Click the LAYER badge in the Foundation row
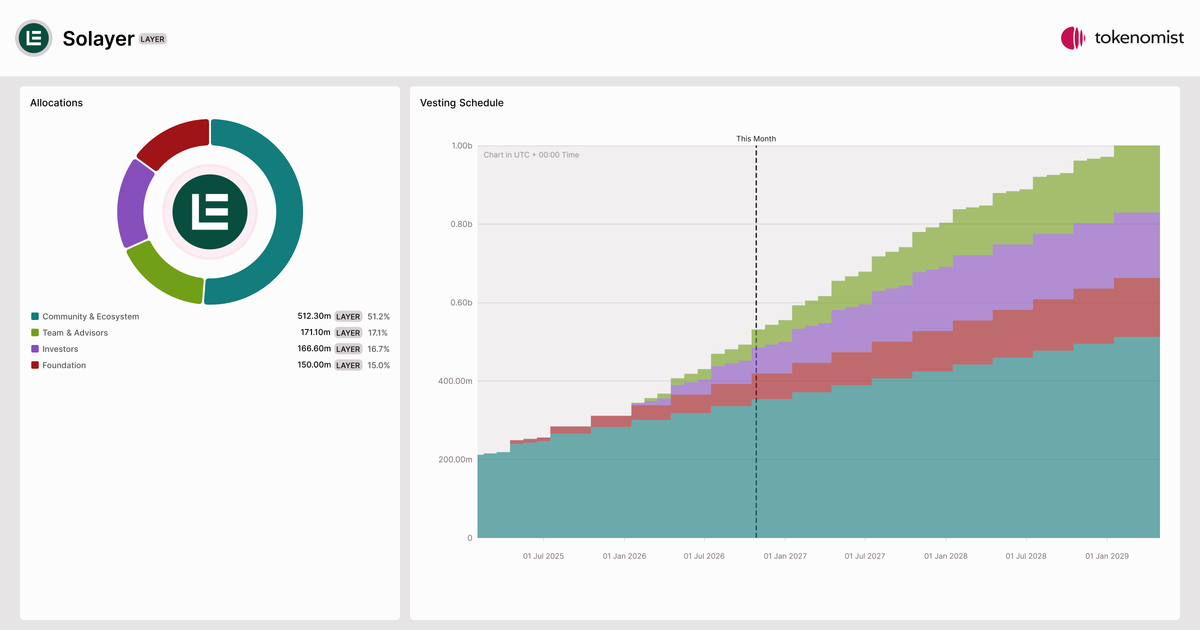Viewport: 1200px width, 630px height. point(348,365)
